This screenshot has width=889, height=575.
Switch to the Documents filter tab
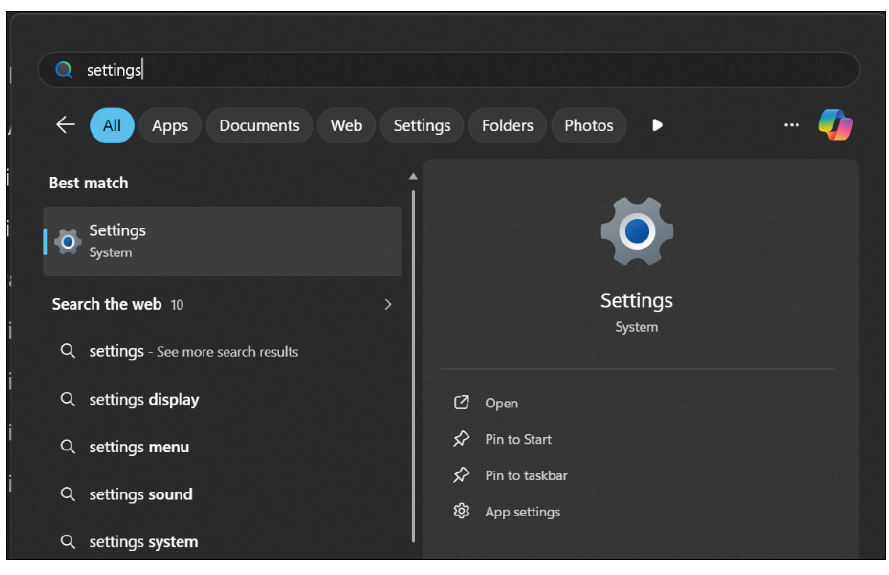tap(259, 125)
